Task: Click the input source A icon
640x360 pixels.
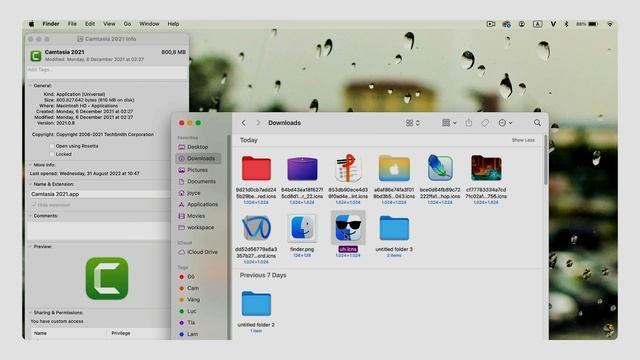Action: (538, 24)
